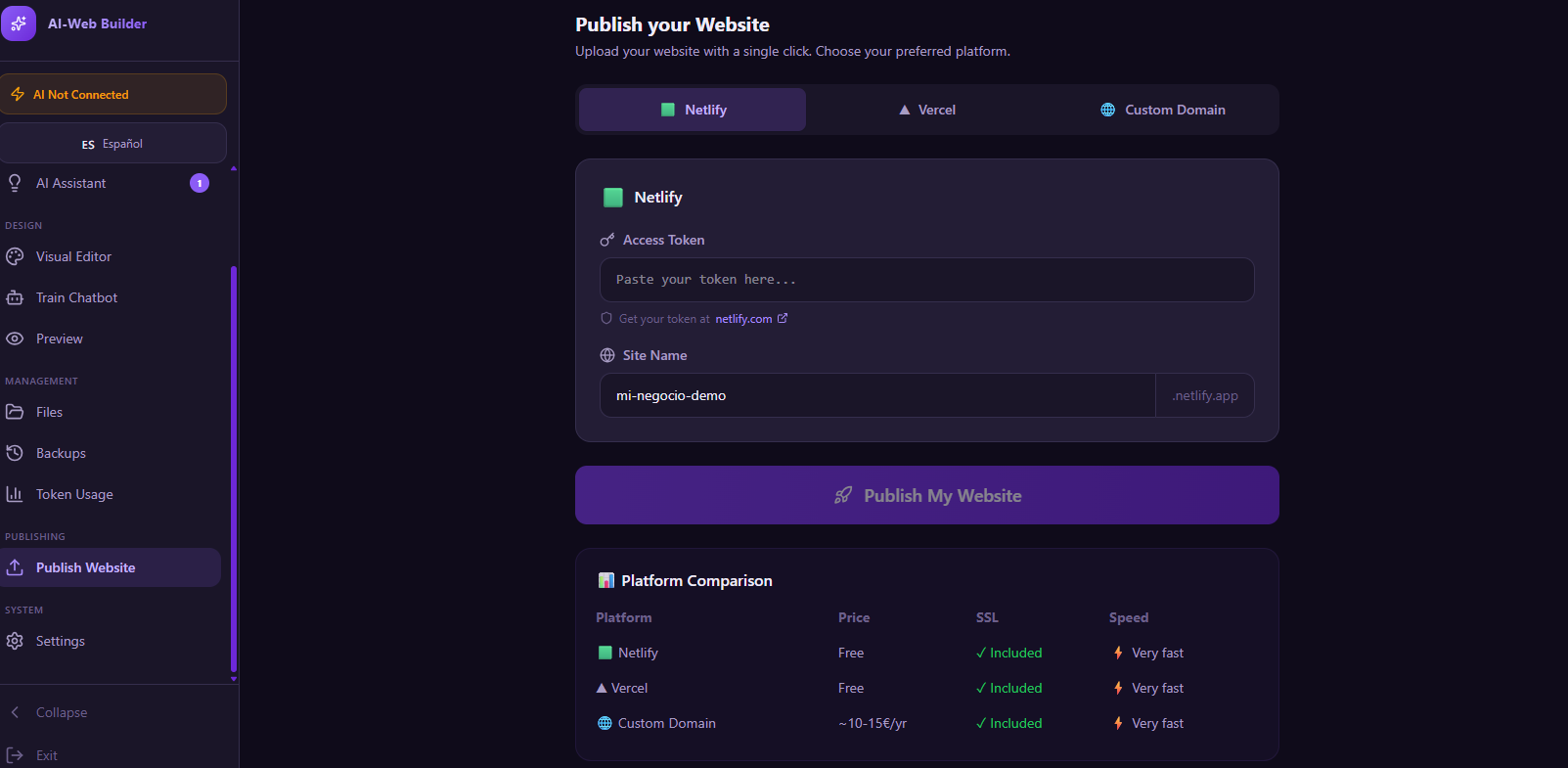Click the sidebar scroll-down arrow
The height and width of the screenshot is (768, 1568).
(234, 678)
